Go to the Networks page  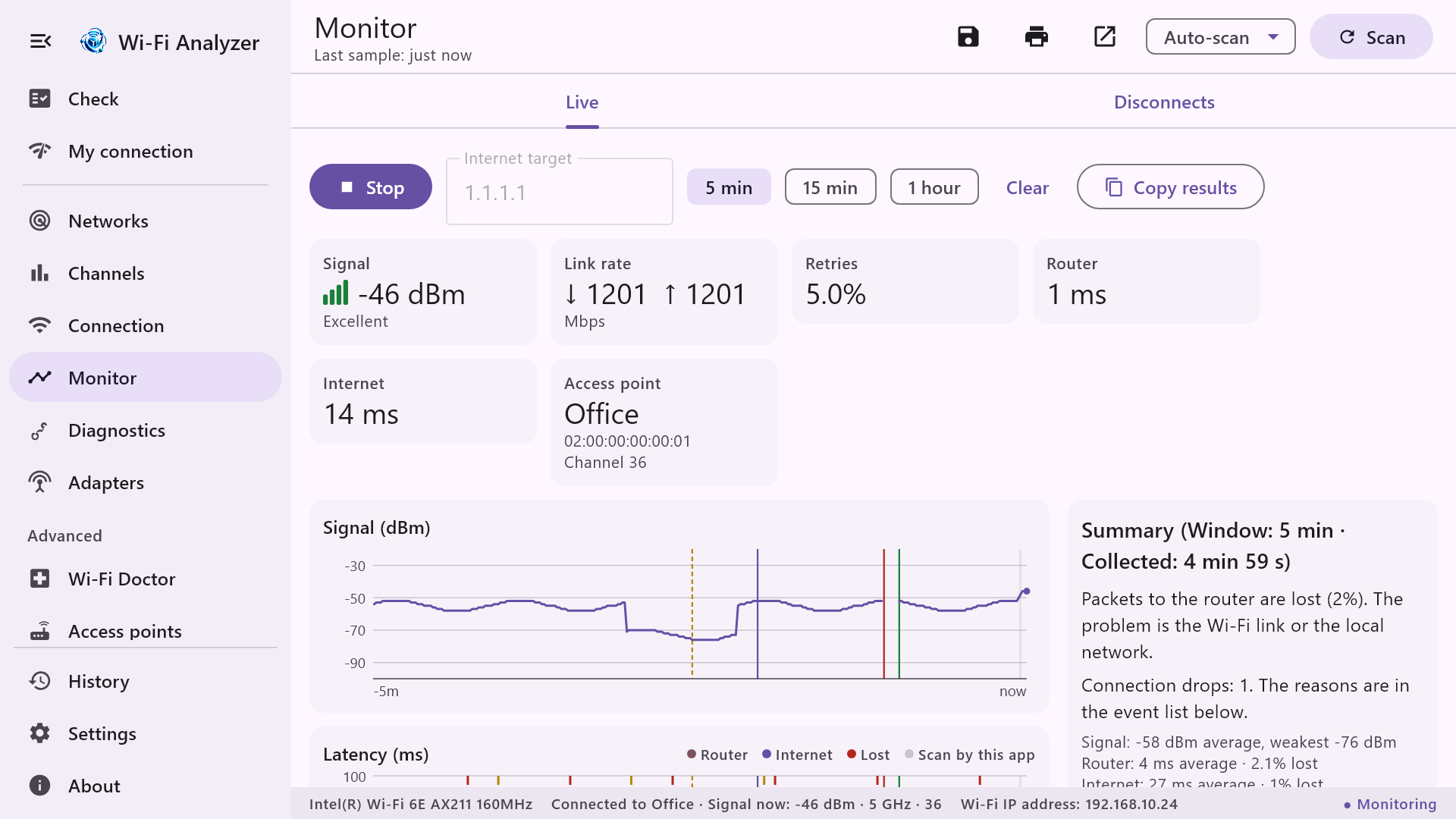(146, 221)
